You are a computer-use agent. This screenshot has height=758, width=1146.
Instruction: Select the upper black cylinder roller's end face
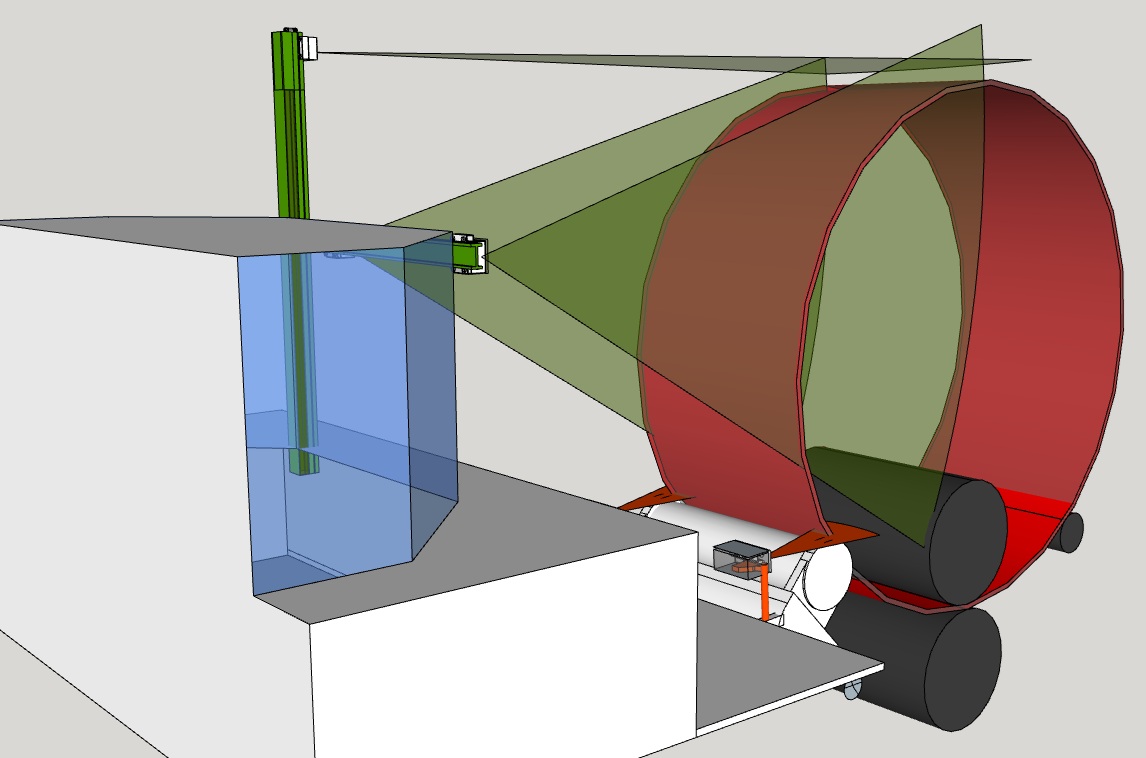(x=967, y=542)
